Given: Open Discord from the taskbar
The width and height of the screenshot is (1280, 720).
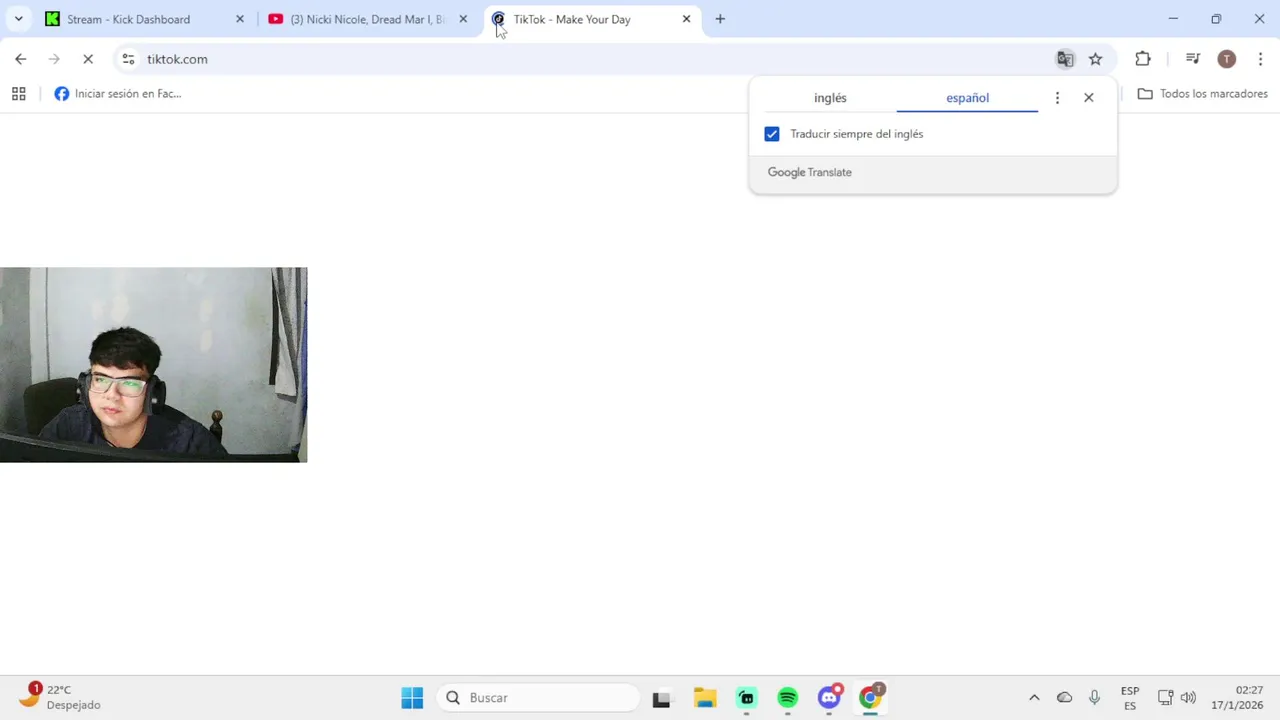Looking at the screenshot, I should tap(829, 697).
